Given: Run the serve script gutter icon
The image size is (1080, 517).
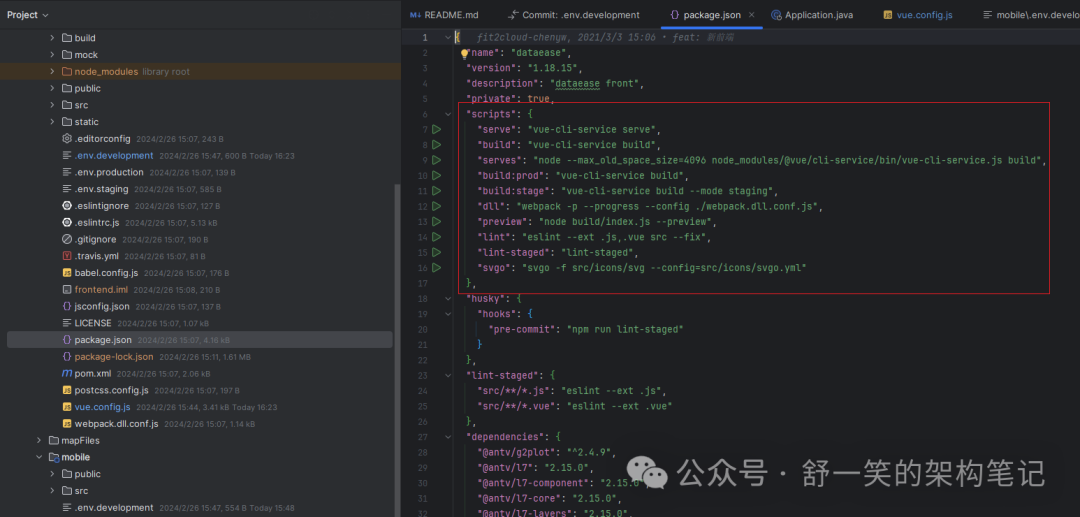Looking at the screenshot, I should [436, 129].
